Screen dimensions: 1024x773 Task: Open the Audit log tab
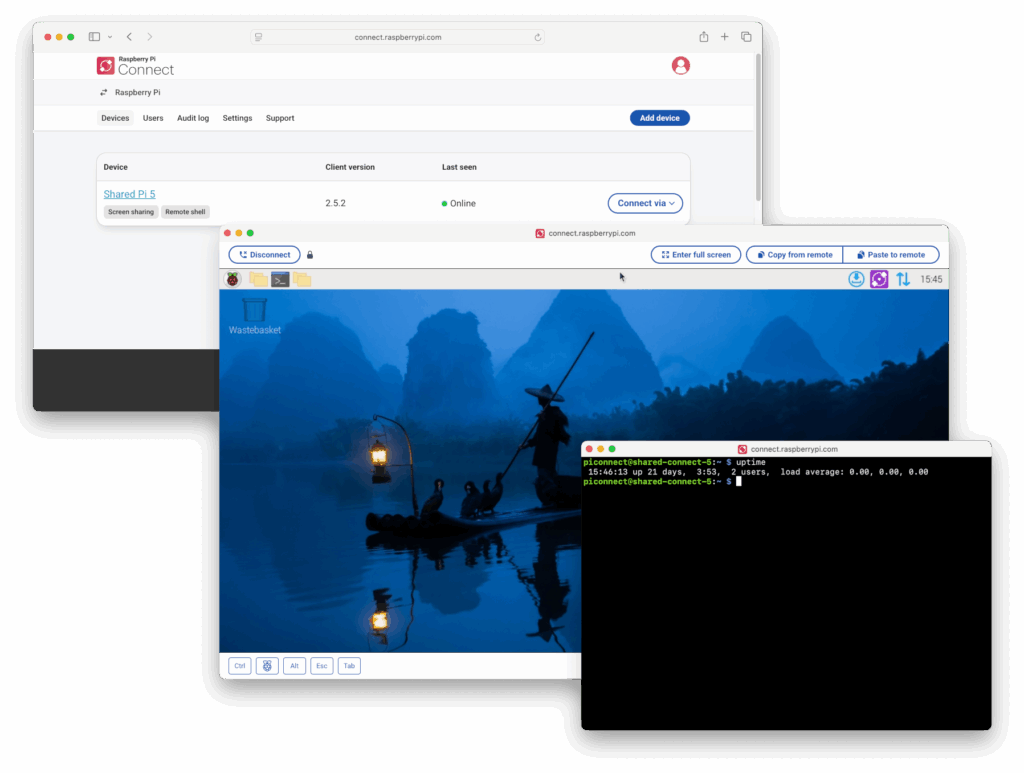point(193,118)
